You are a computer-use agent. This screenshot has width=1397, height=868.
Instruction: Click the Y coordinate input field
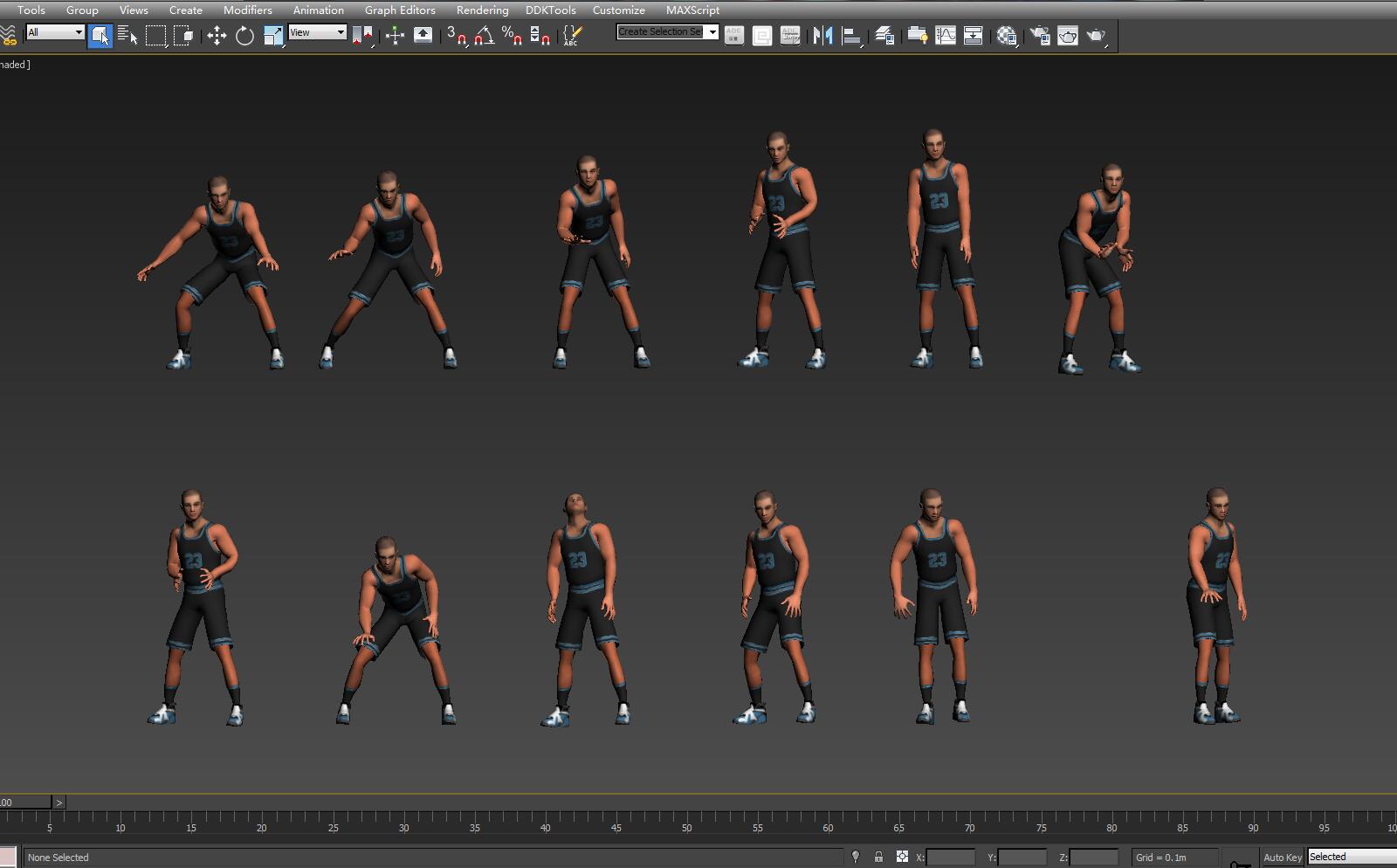click(1022, 858)
